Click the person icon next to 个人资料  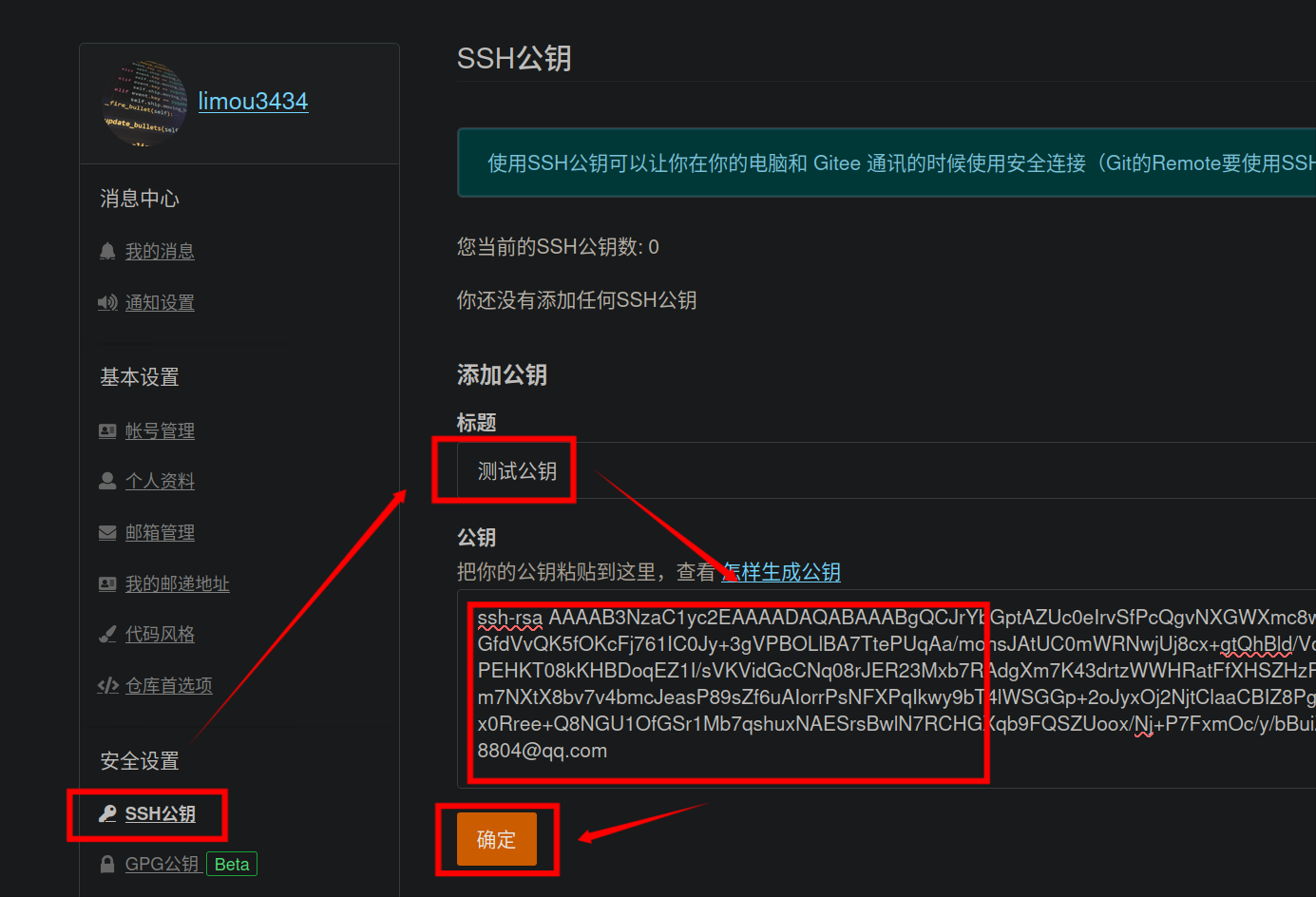coord(107,482)
